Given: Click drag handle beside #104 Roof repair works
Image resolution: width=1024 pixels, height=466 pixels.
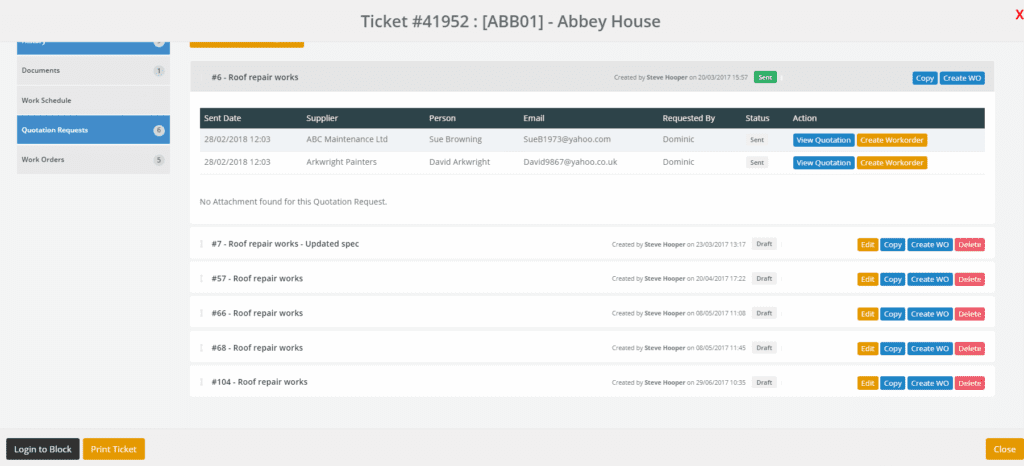Looking at the screenshot, I should coord(201,382).
